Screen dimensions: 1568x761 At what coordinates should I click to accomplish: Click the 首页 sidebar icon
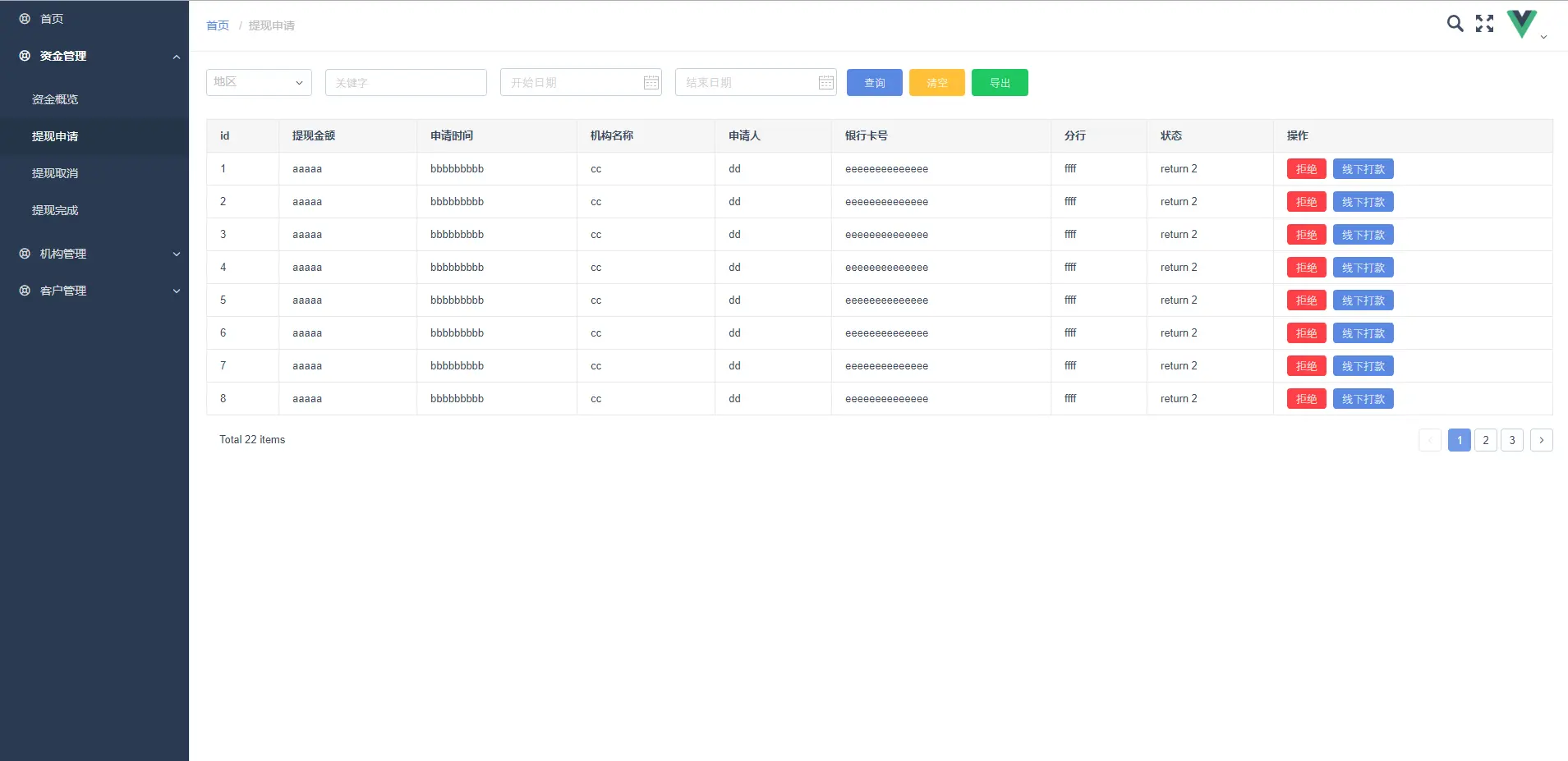point(25,19)
